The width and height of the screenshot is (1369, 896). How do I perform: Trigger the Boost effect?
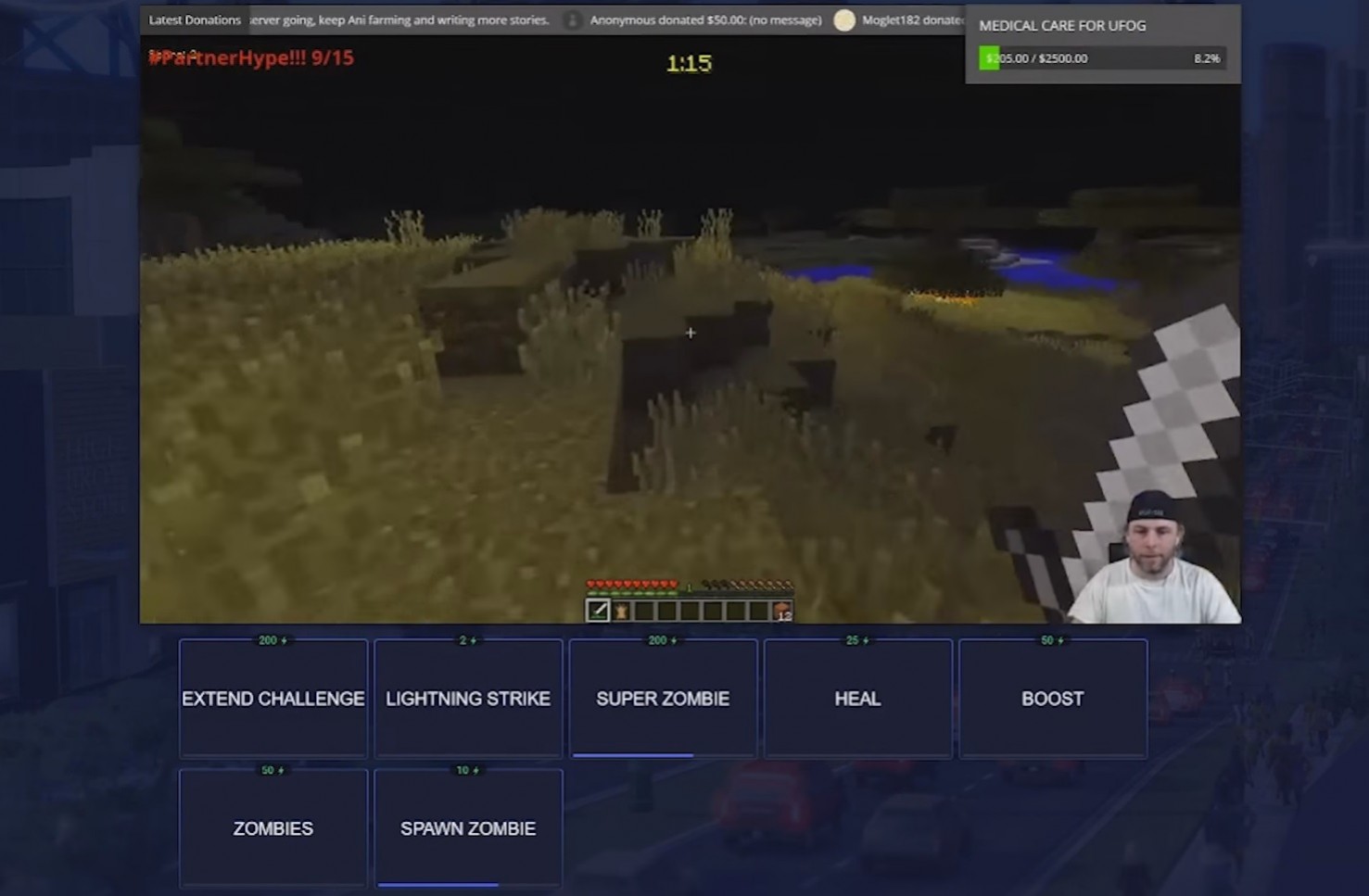click(1052, 699)
